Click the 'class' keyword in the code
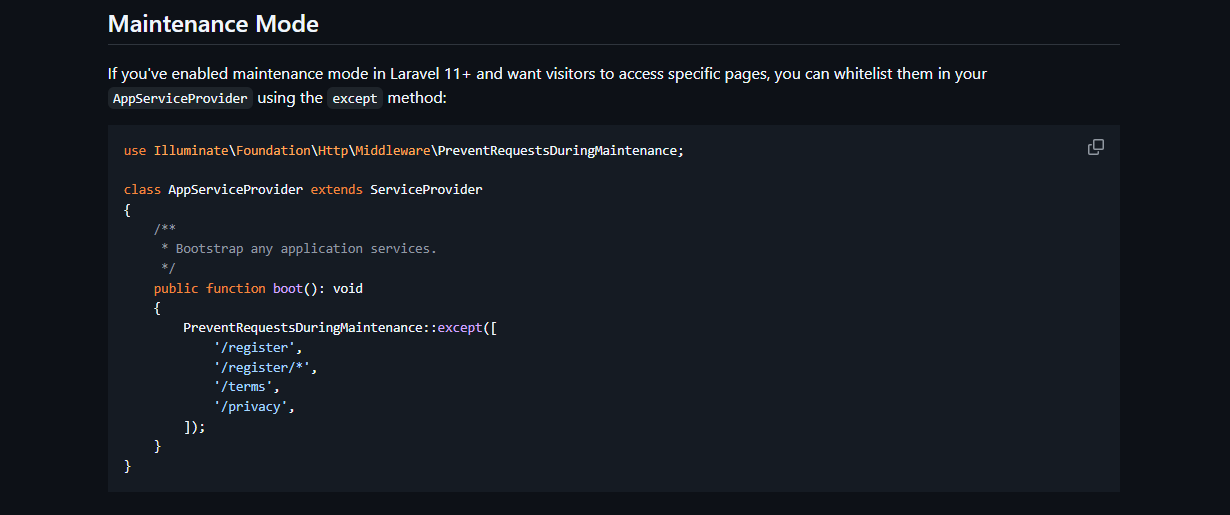The width and height of the screenshot is (1230, 515). coord(142,189)
